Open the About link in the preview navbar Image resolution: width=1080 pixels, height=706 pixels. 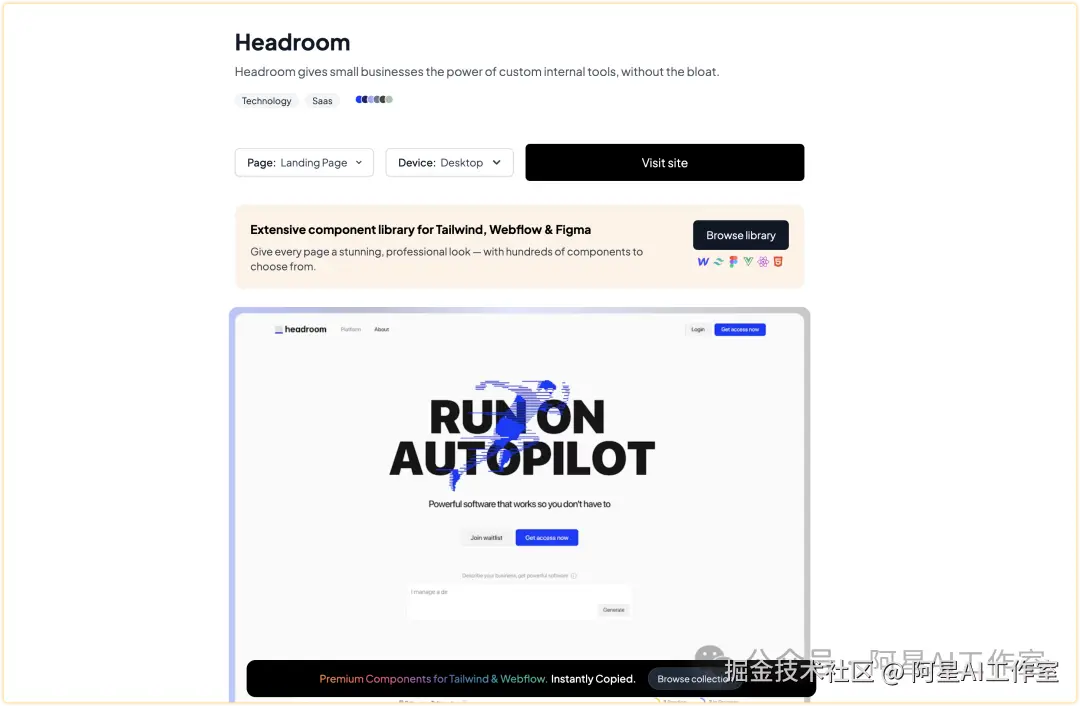click(382, 329)
